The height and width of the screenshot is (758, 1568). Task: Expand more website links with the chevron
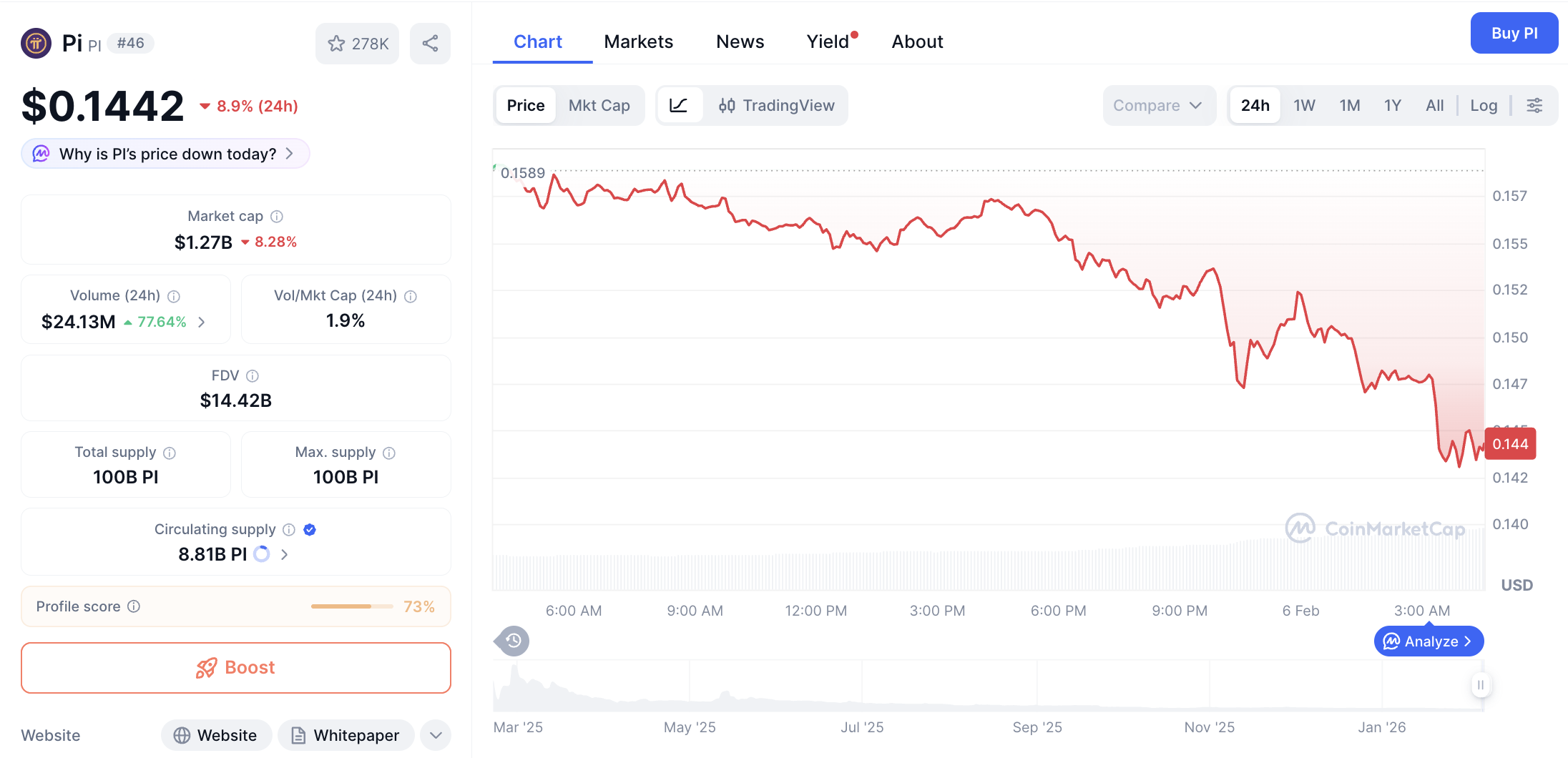pos(435,735)
